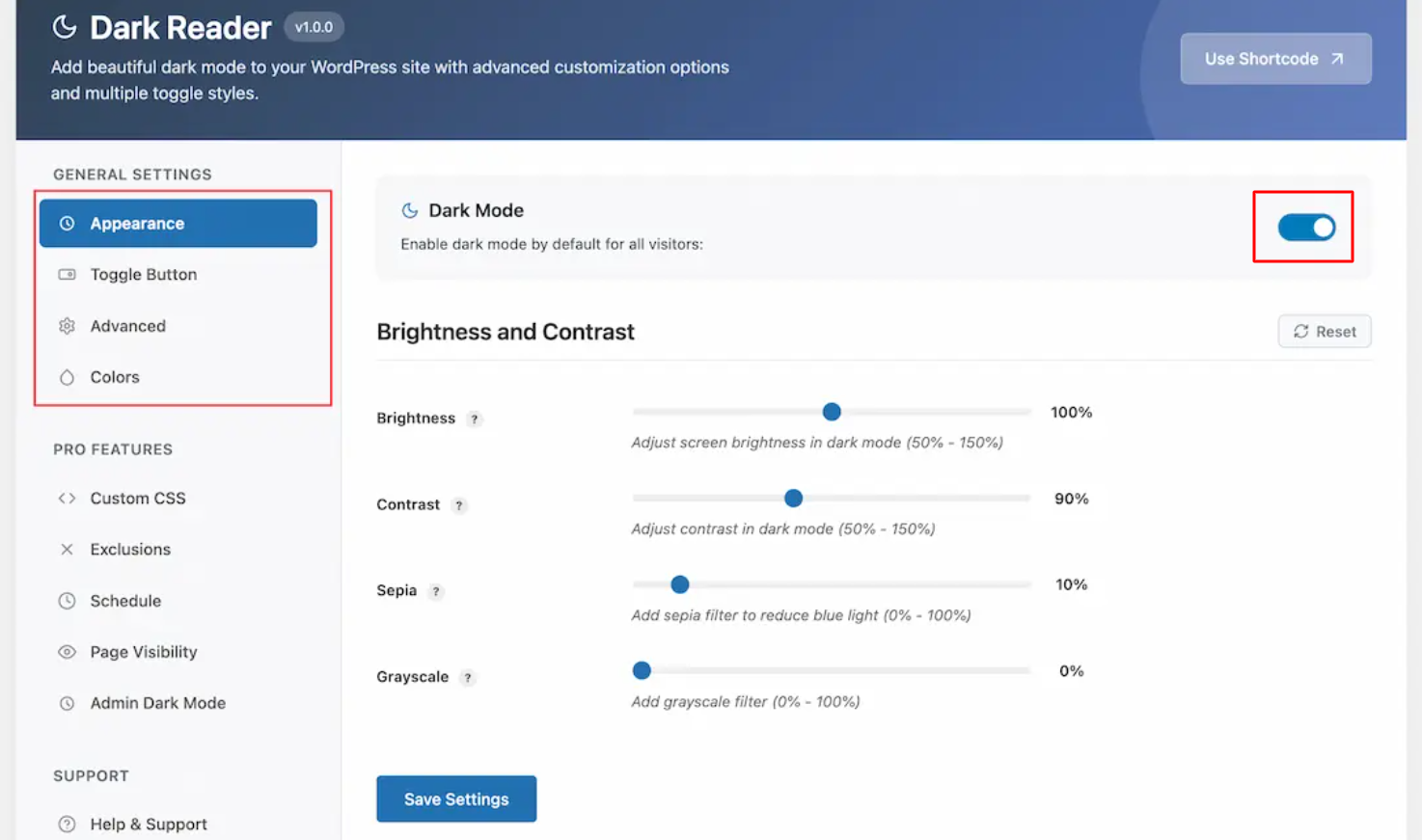The image size is (1422, 840).
Task: Select the Page Visibility eye icon
Action: coord(67,652)
